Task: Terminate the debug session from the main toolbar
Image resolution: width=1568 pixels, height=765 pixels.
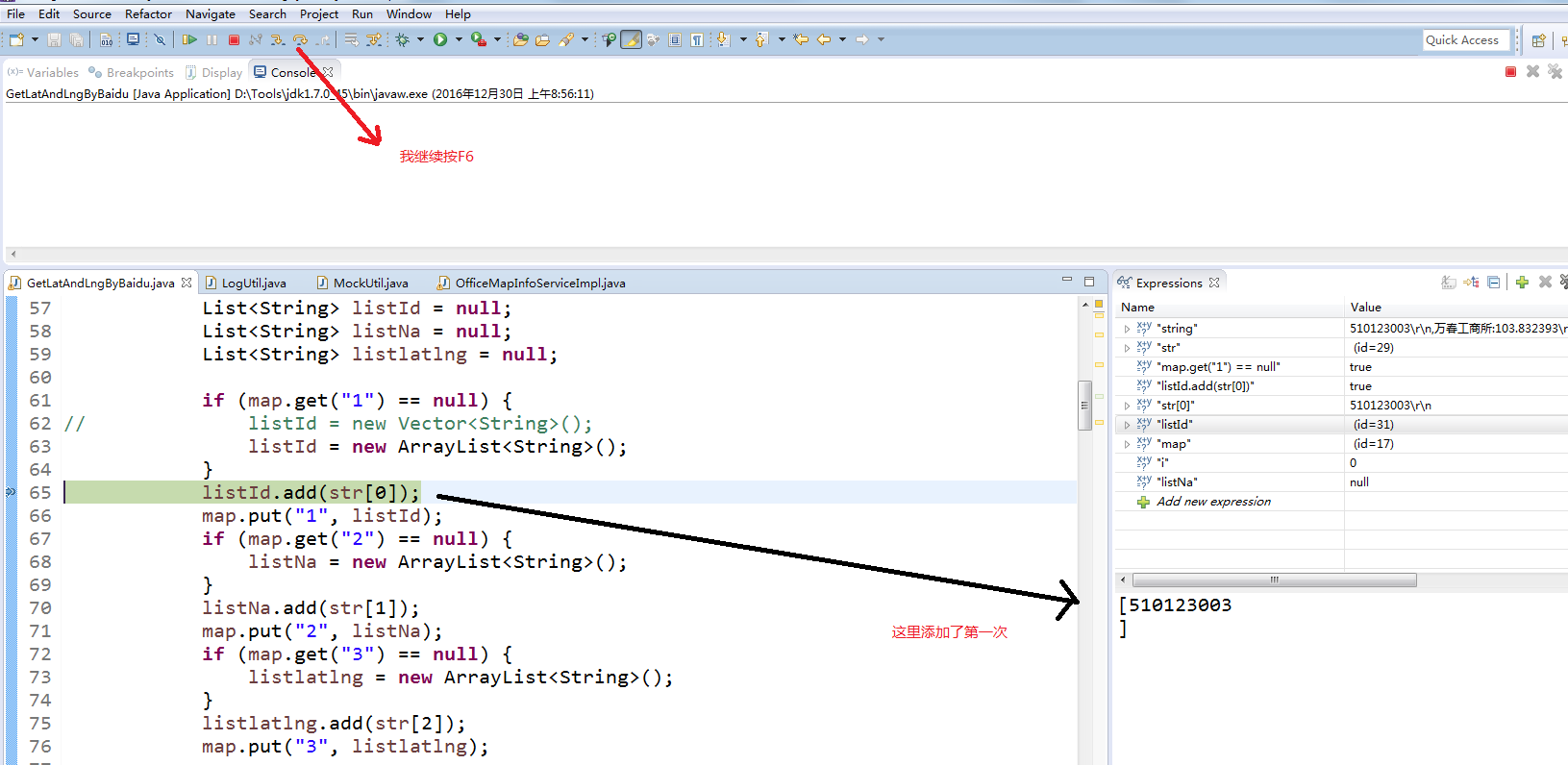Action: point(234,39)
